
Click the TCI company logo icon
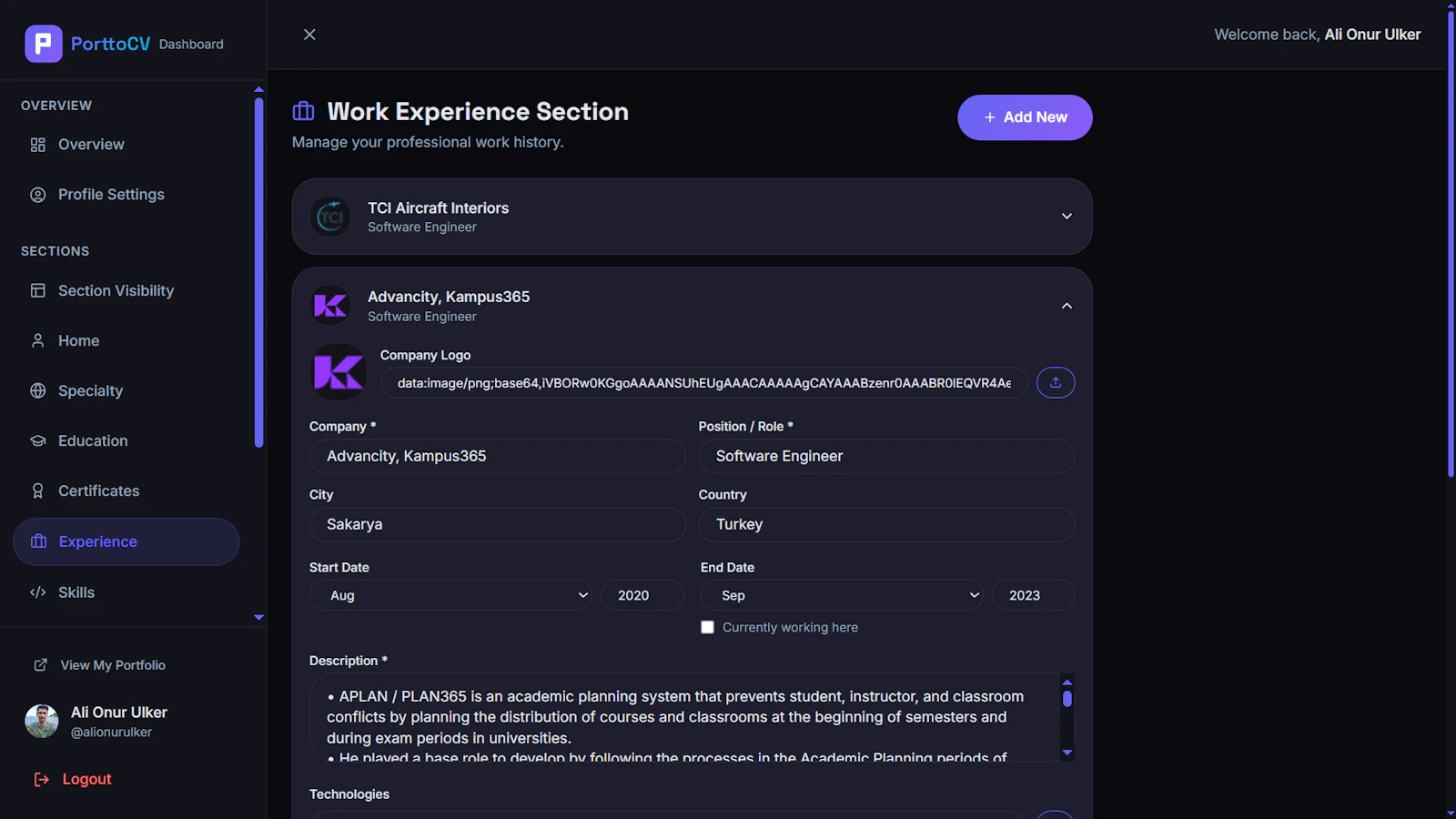coord(330,217)
